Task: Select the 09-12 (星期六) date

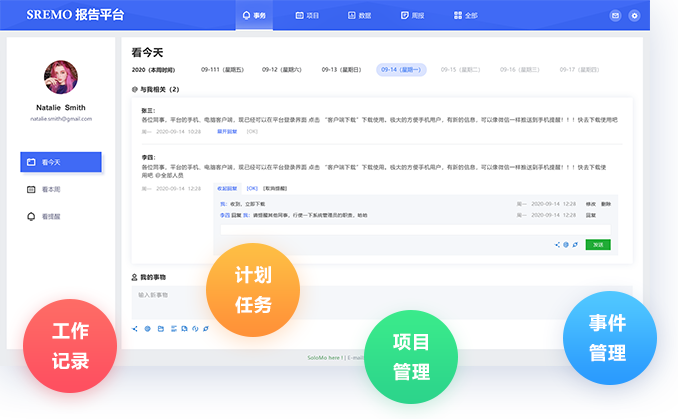Action: click(281, 70)
